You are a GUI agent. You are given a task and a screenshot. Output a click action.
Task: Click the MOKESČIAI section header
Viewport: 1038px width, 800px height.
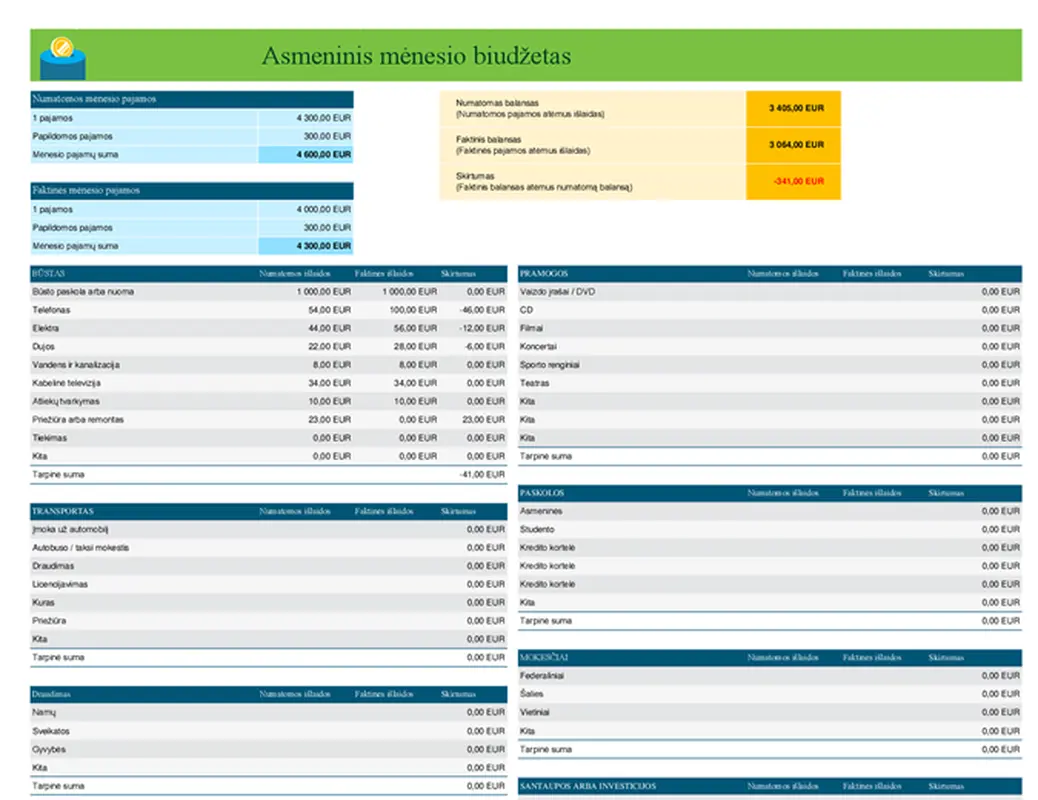pos(545,658)
